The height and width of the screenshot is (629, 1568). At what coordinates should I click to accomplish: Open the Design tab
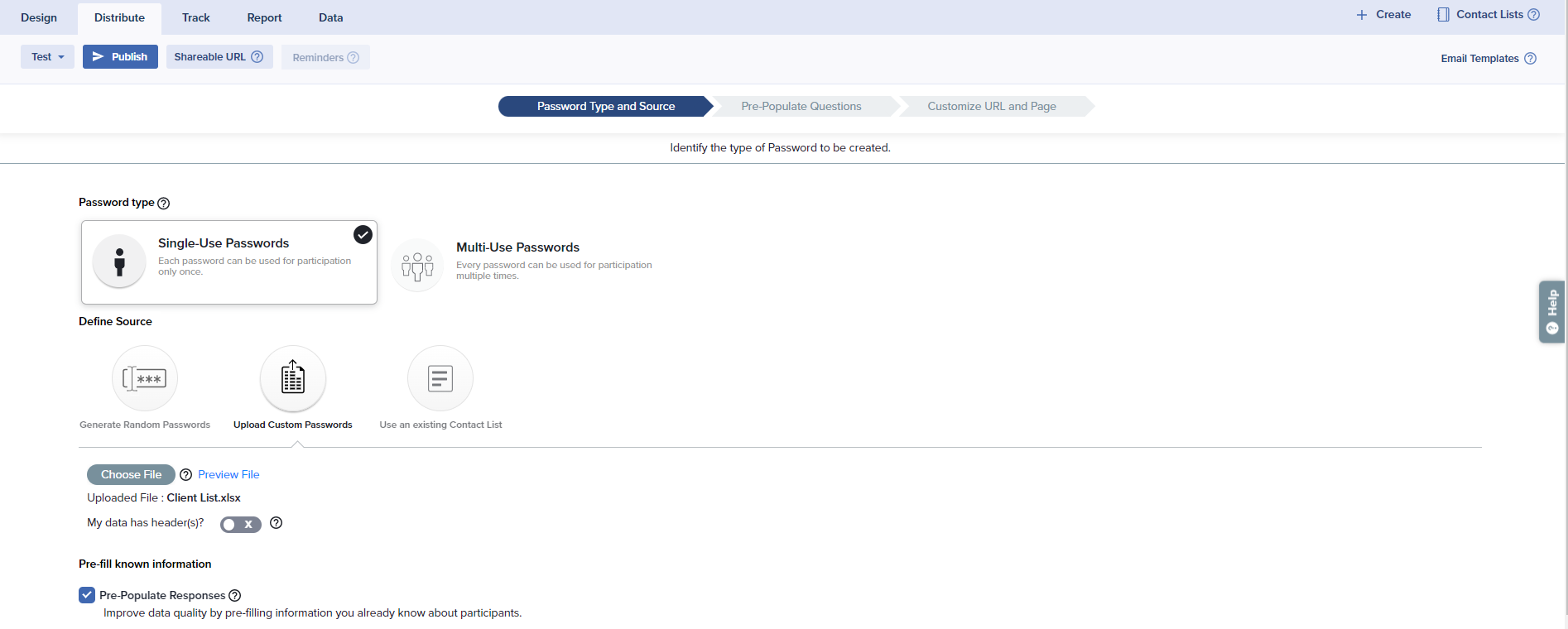pyautogui.click(x=39, y=17)
